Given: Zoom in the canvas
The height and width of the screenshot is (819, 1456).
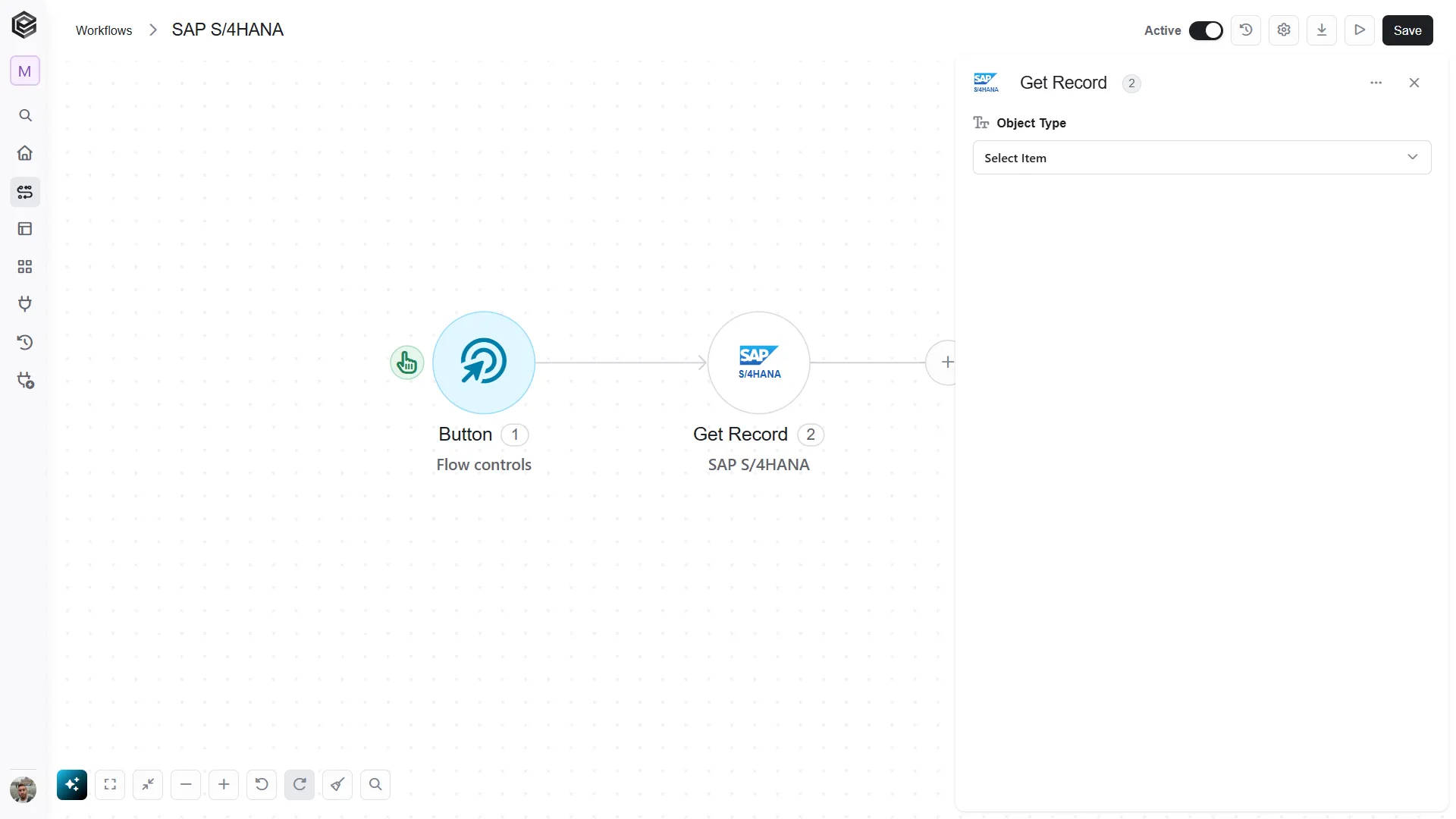Looking at the screenshot, I should click(x=224, y=785).
